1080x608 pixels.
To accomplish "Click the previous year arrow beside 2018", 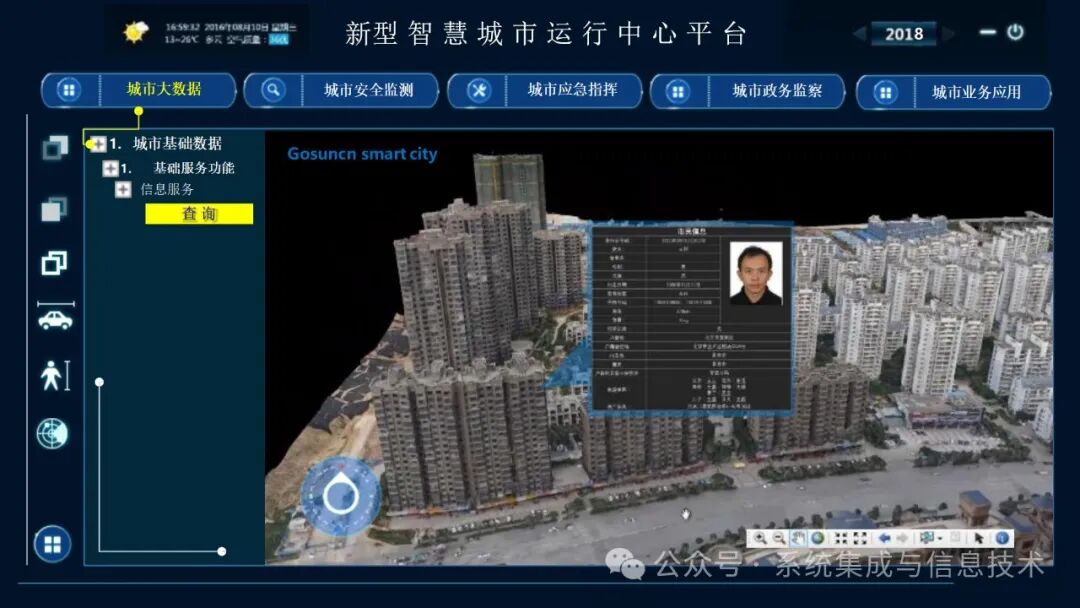I will point(860,34).
